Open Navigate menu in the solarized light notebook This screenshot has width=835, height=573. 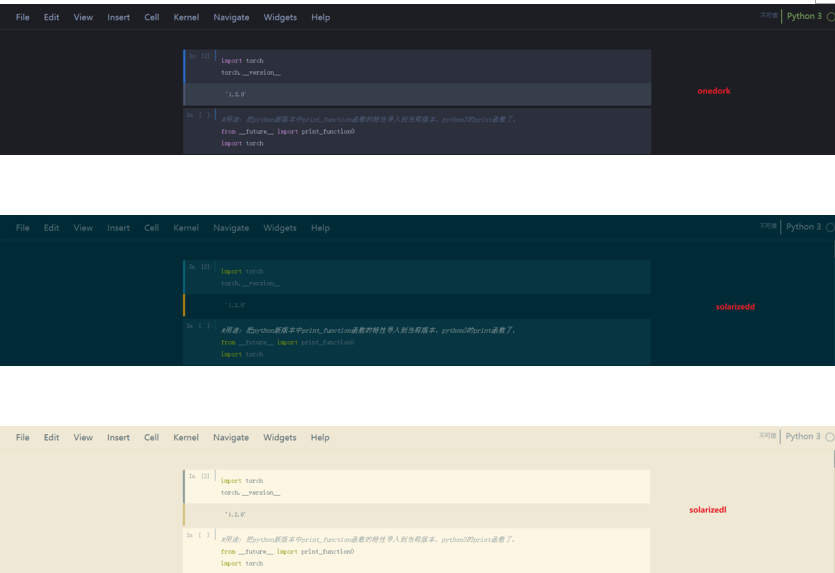231,437
